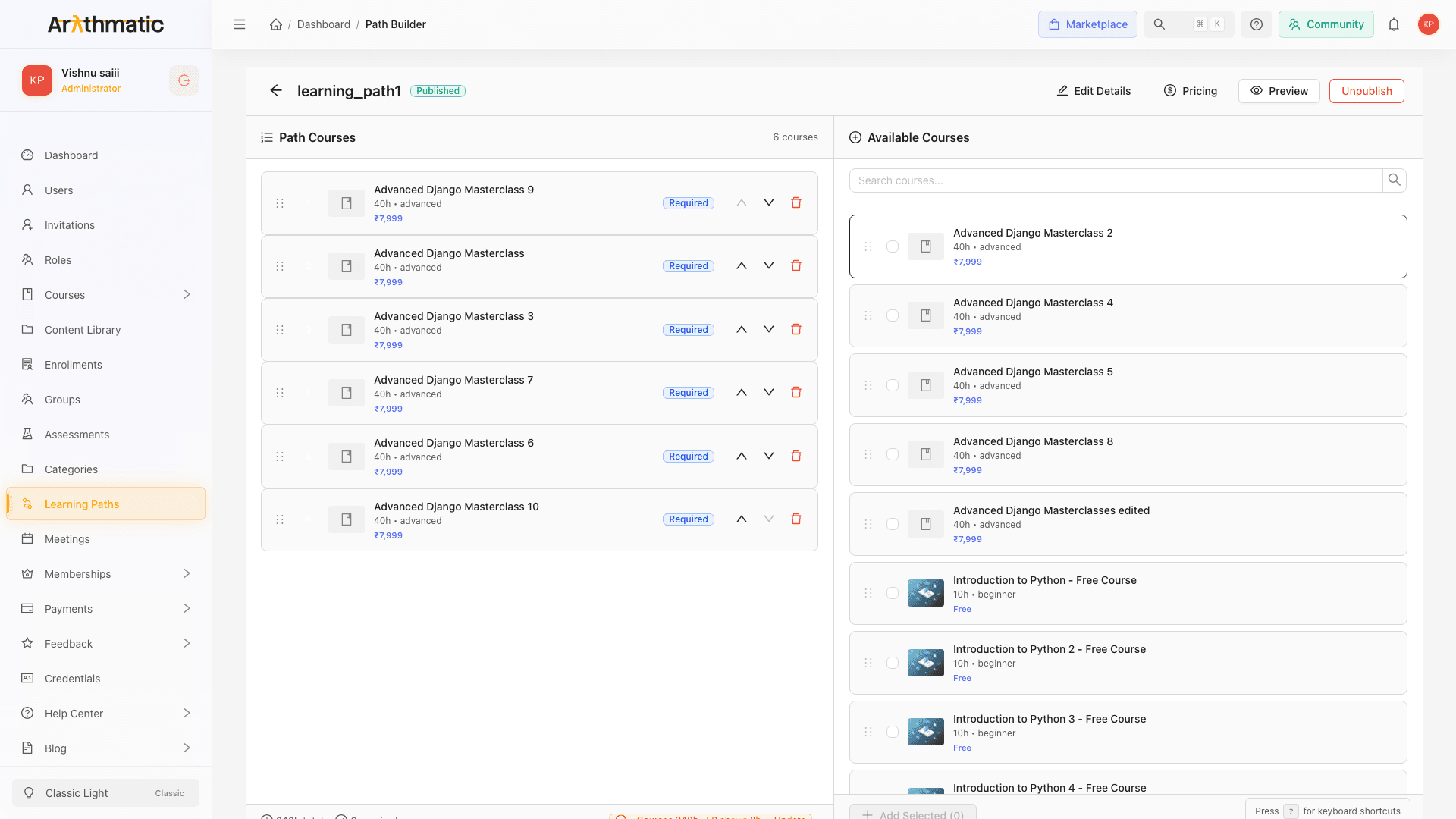Move Advanced Django Masterclass 10 up
The image size is (1456, 819).
coord(742,519)
